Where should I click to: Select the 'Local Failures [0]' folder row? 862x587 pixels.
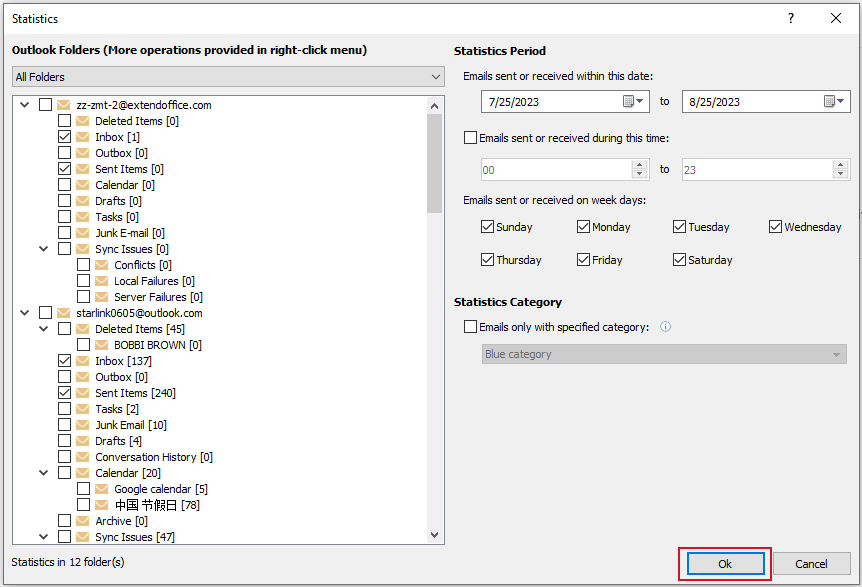154,281
